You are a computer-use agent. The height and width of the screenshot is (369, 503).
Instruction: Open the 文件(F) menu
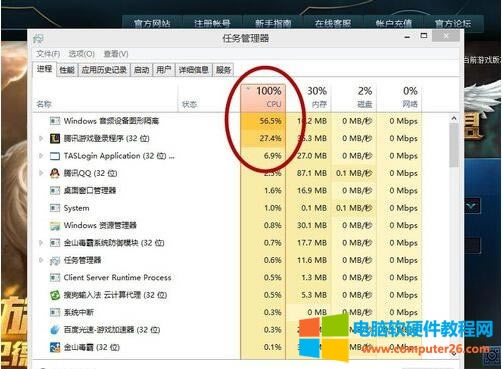click(48, 54)
